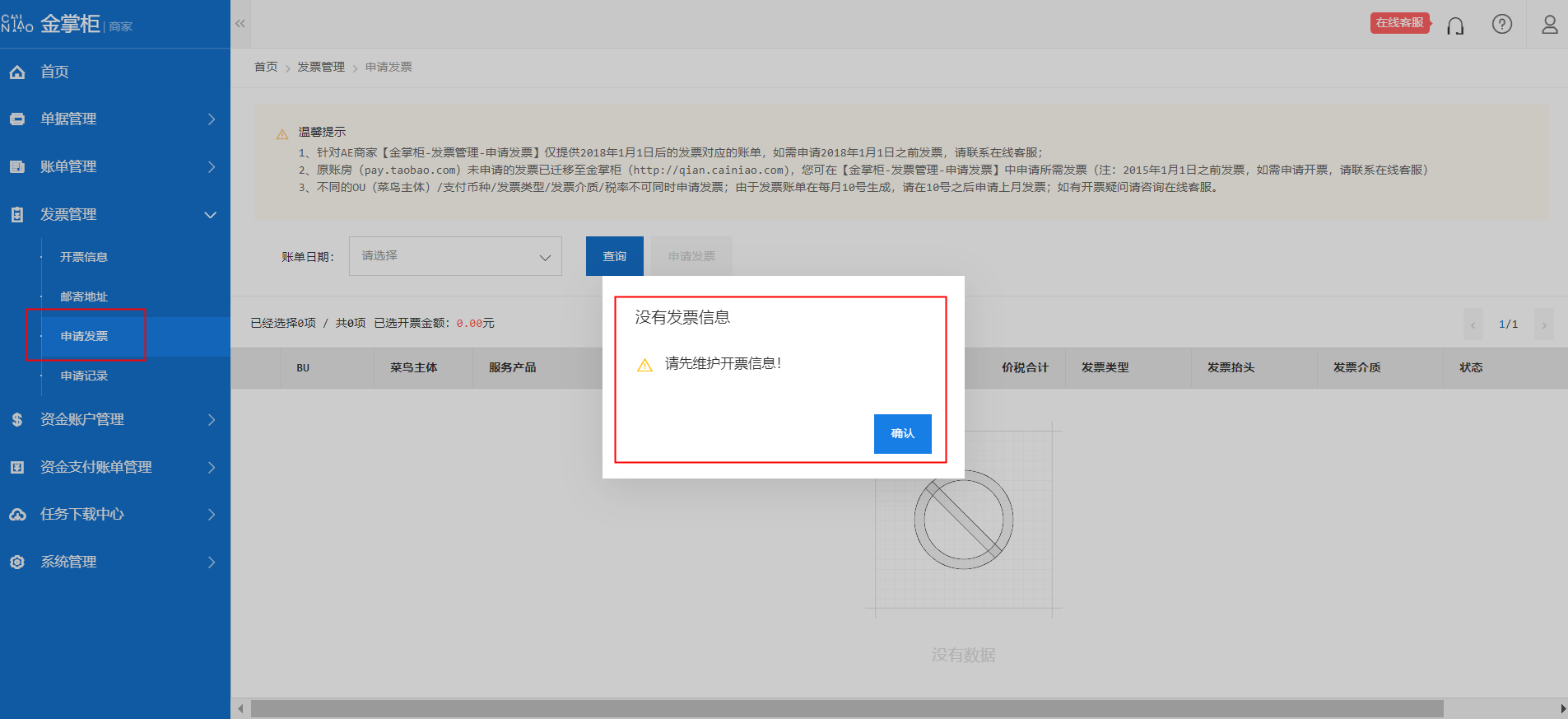Click the horizontal scrollbar left arrow

240,708
